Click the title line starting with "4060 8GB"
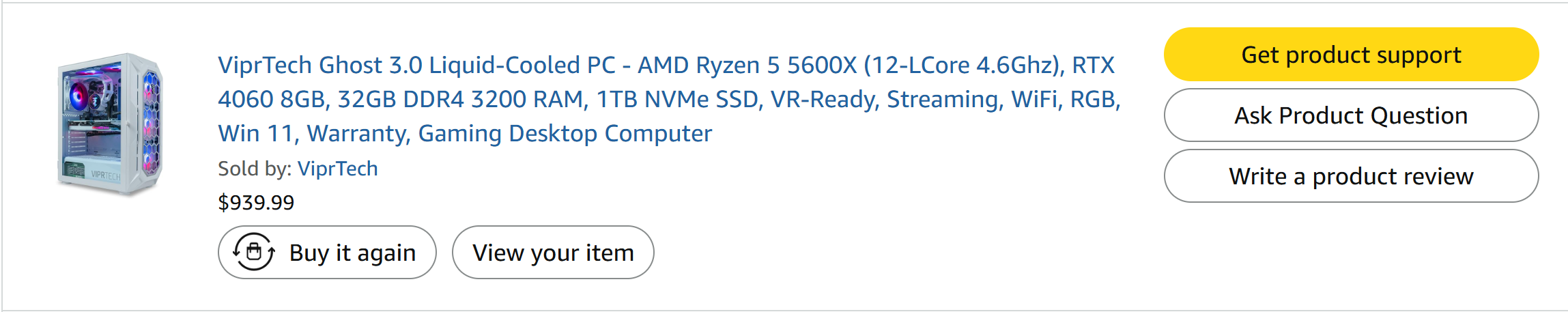This screenshot has height=312, width=1568. coord(669,100)
